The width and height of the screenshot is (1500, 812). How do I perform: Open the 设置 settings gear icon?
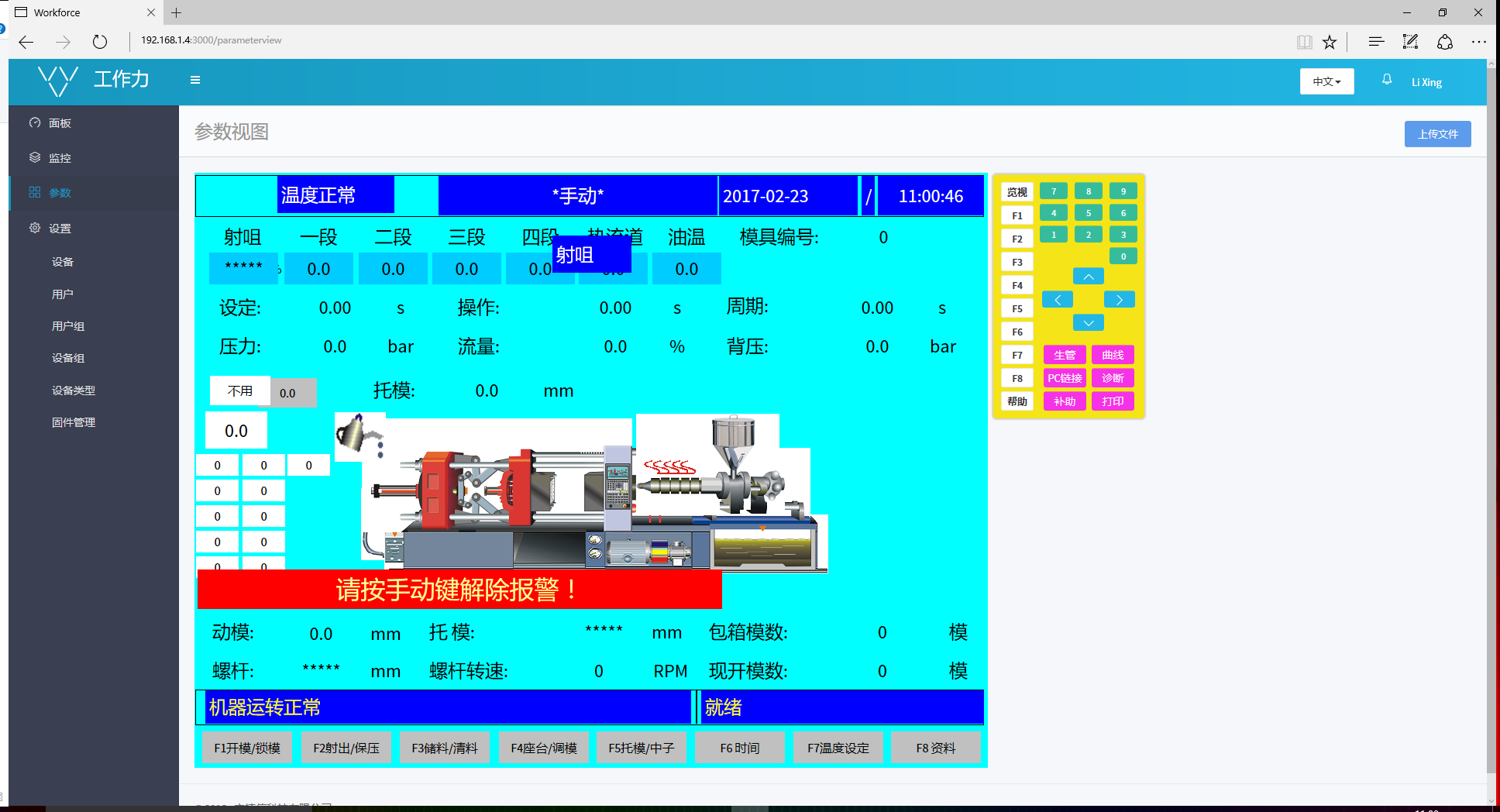pos(35,228)
